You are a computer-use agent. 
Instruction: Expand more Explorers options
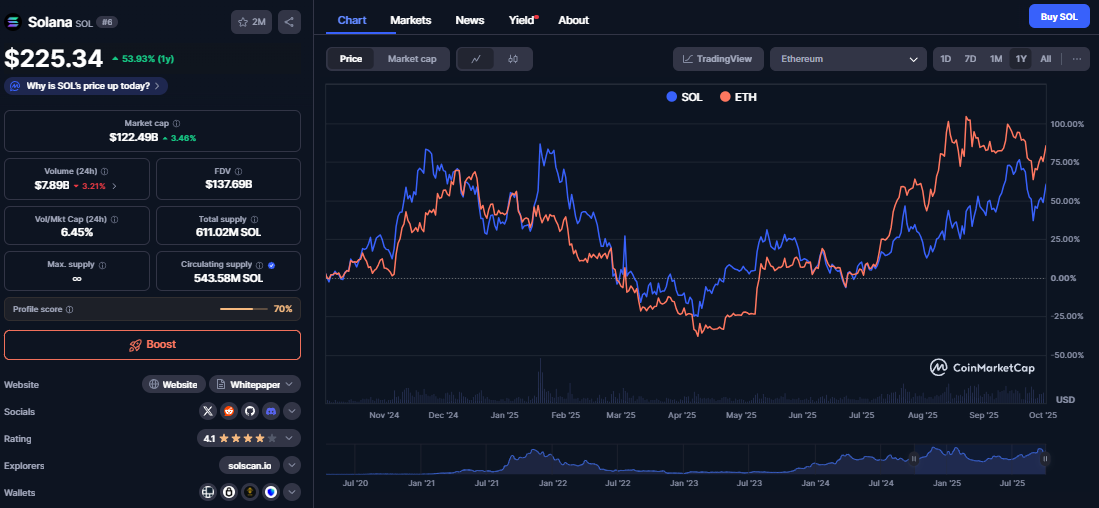click(292, 465)
